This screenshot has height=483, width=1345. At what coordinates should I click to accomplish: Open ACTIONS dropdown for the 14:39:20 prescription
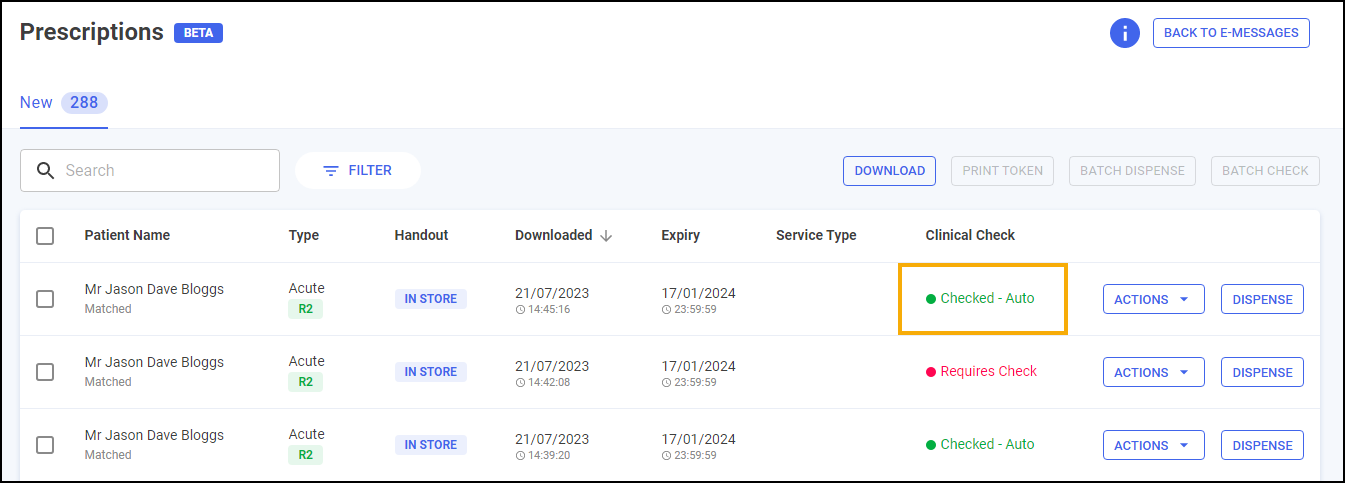(x=1153, y=445)
